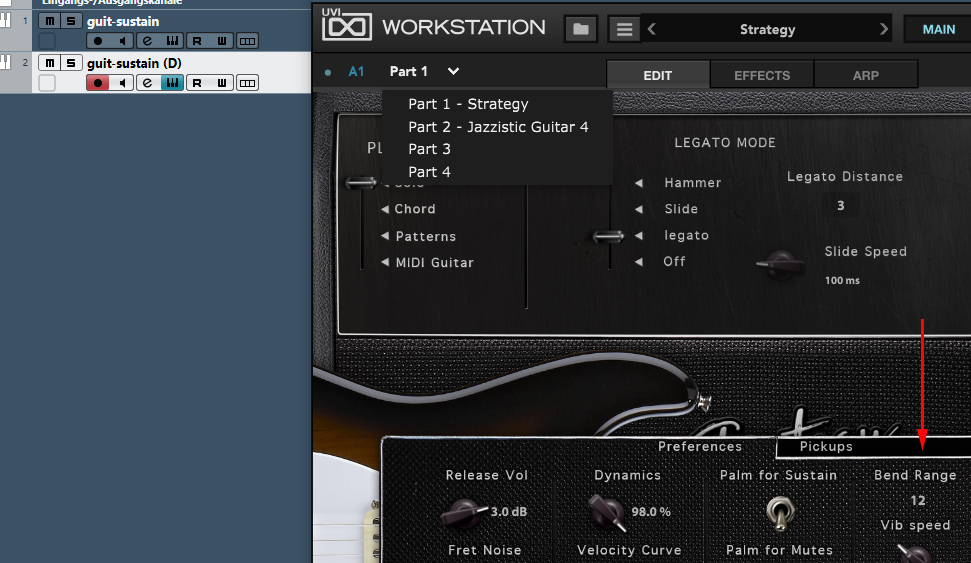This screenshot has height=563, width=971.
Task: Open channel settings (e) for guit-sustain (D)
Action: pyautogui.click(x=147, y=83)
